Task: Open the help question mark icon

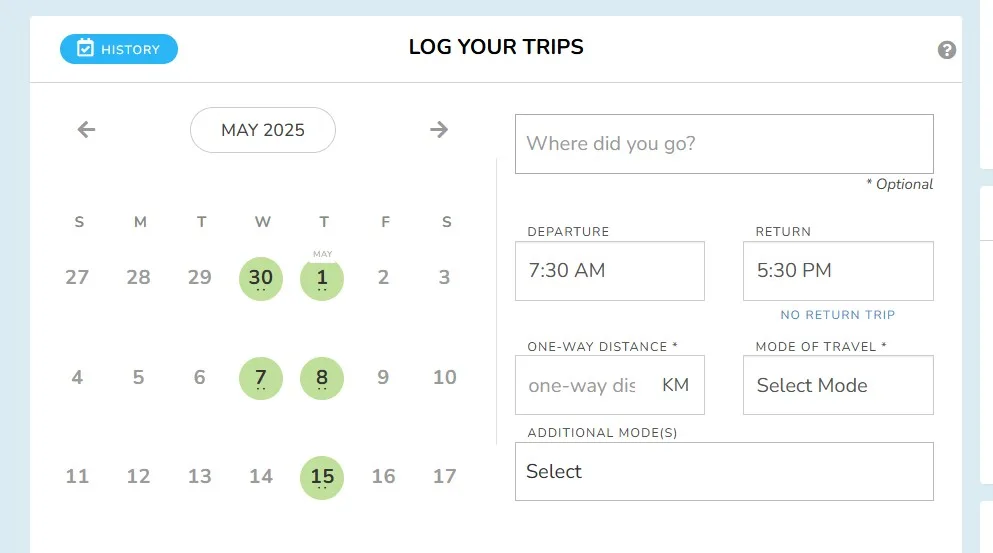Action: click(x=947, y=50)
